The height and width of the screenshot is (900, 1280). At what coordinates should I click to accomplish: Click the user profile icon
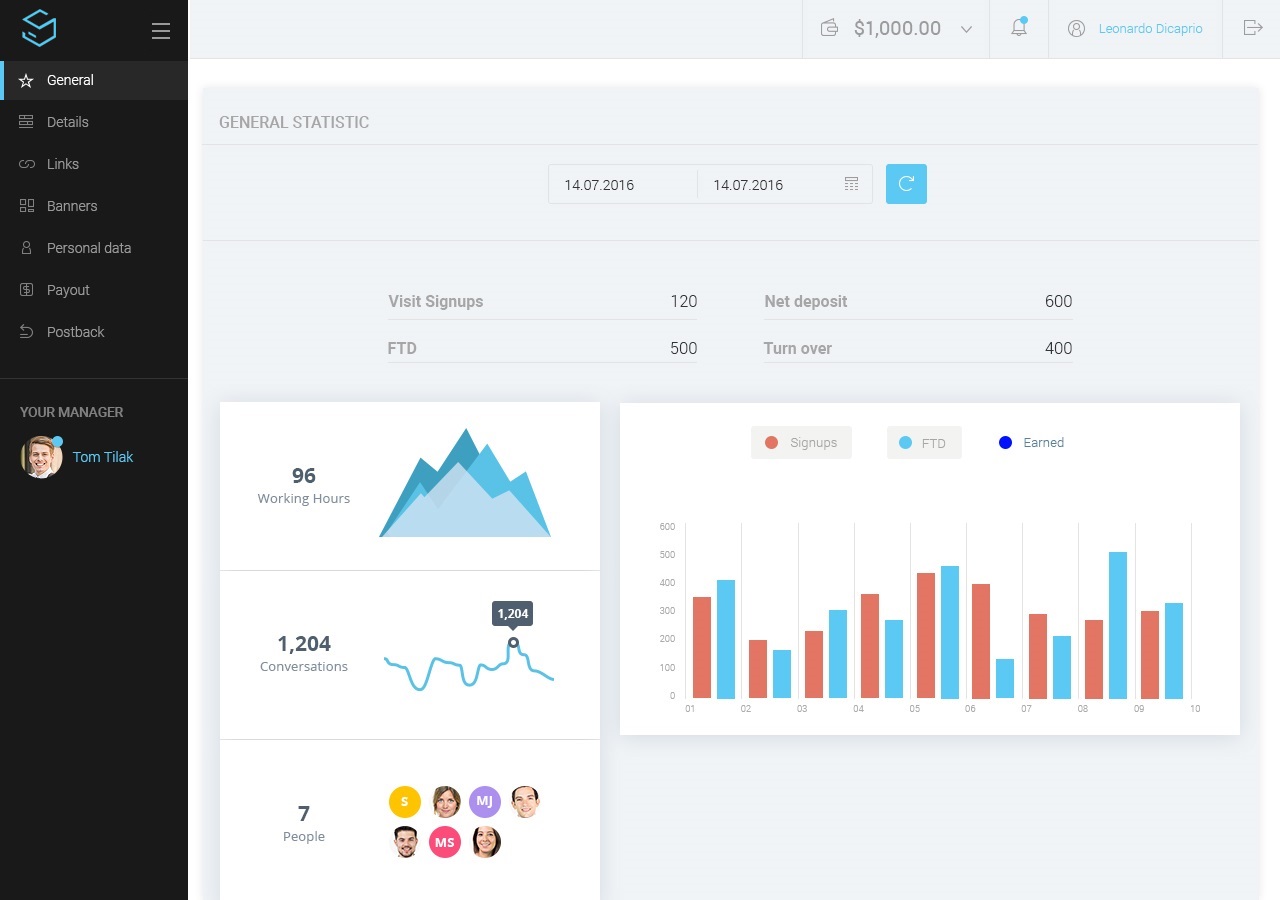1076,29
